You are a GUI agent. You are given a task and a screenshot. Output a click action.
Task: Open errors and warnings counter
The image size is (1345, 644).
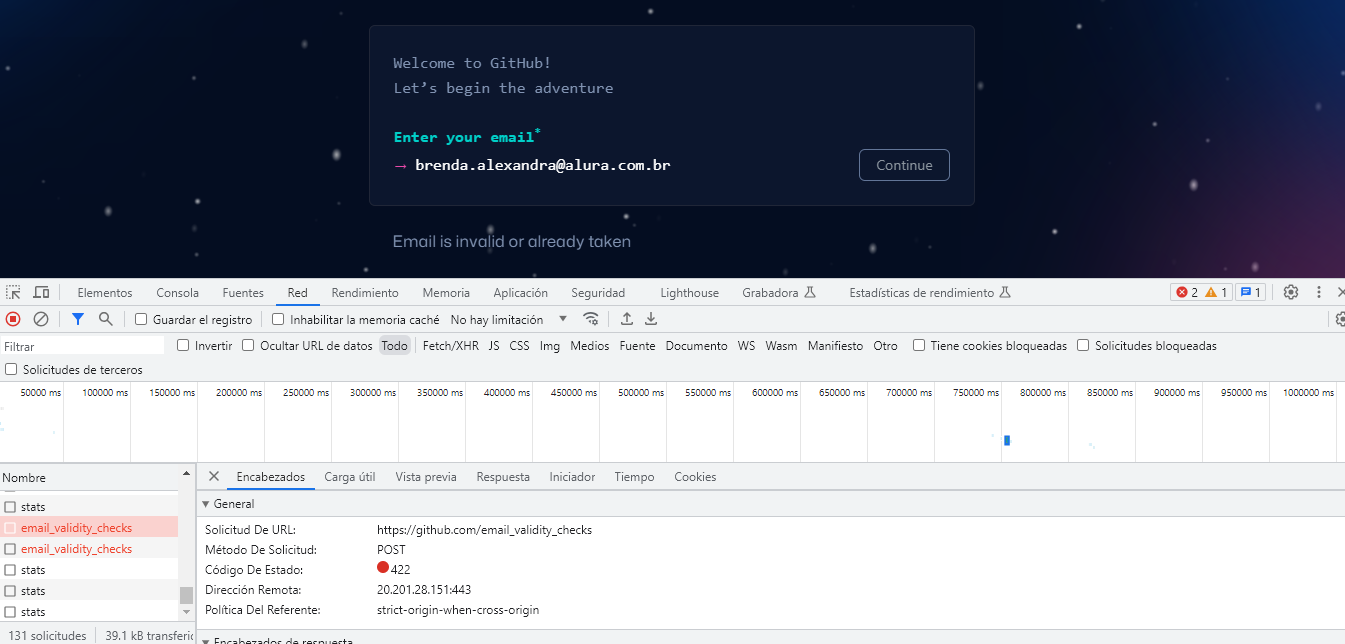pos(1202,292)
